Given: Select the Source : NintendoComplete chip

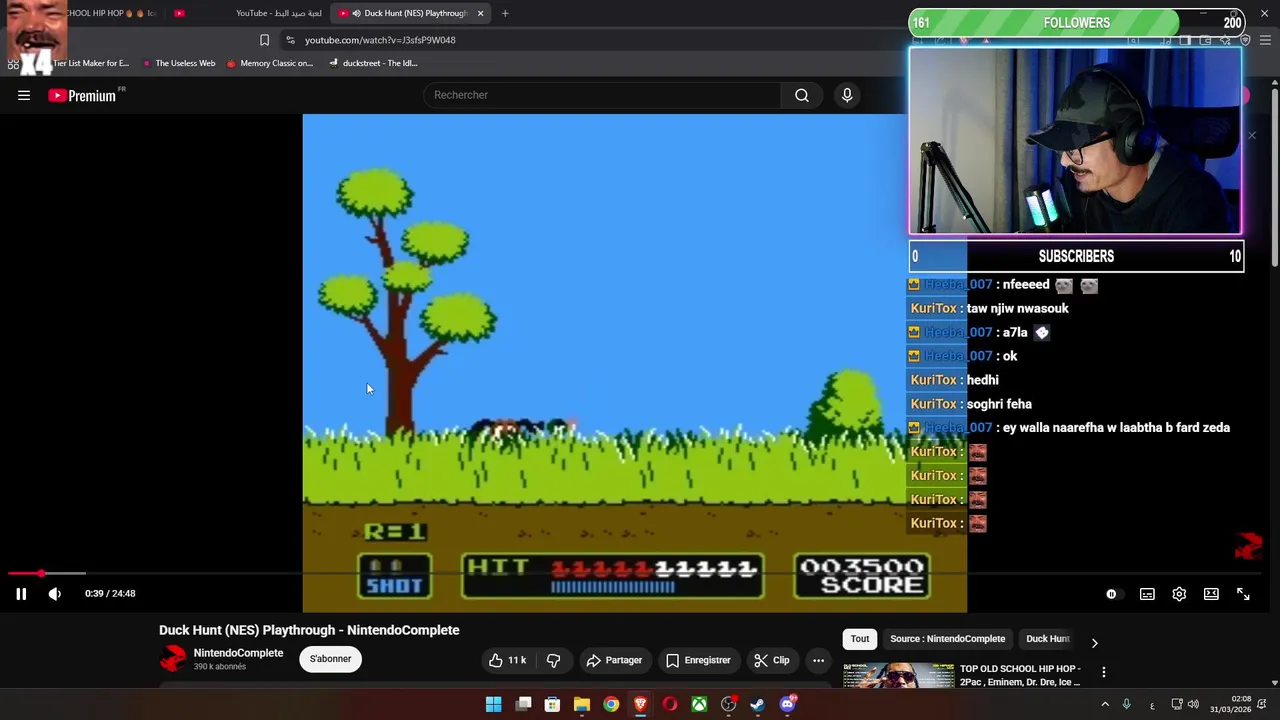Looking at the screenshot, I should (947, 638).
